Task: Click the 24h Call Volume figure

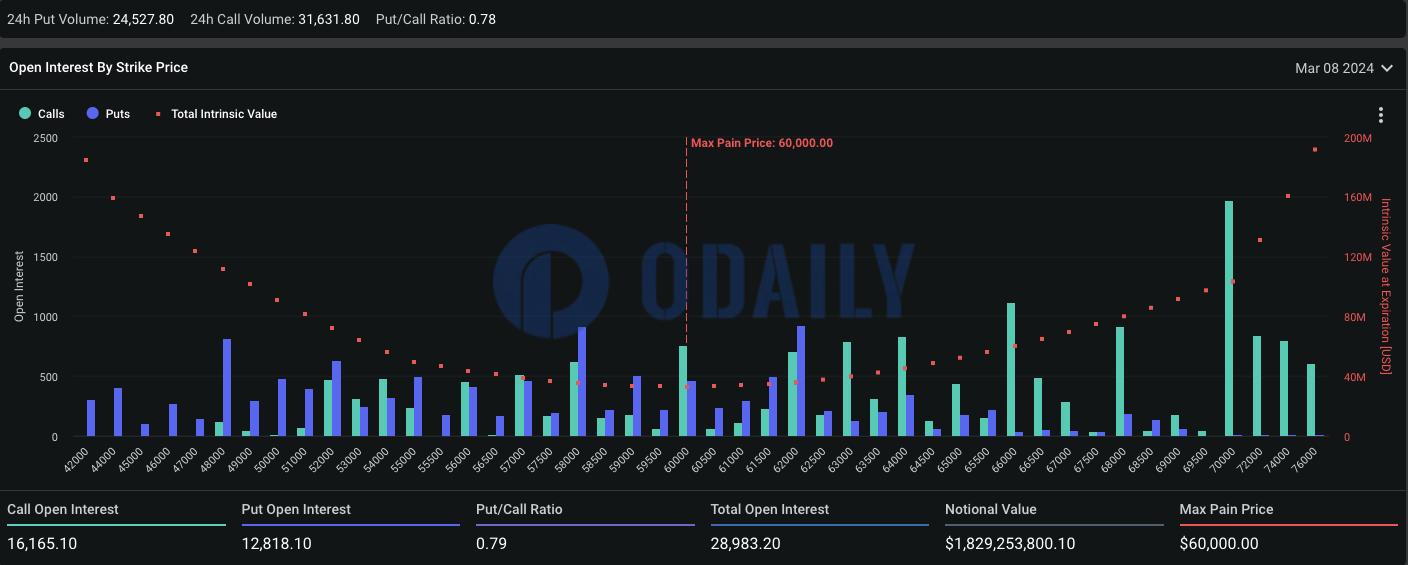Action: point(329,19)
